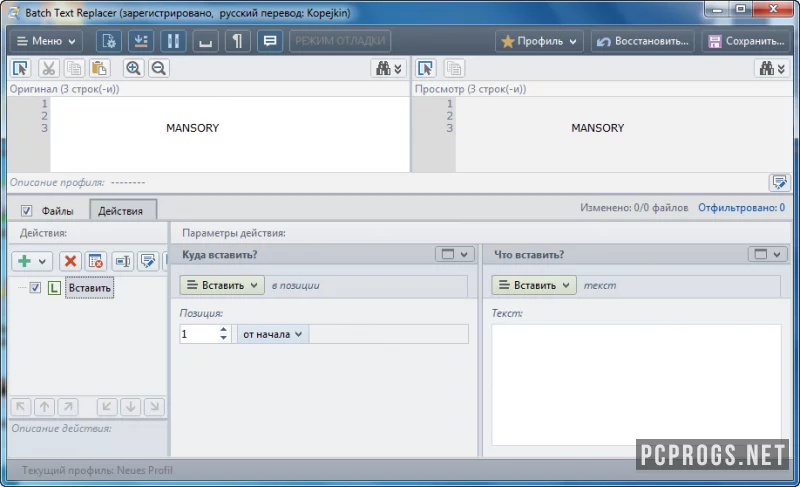The height and width of the screenshot is (487, 800).
Task: Click the file settings icon with gear
Action: (x=109, y=41)
